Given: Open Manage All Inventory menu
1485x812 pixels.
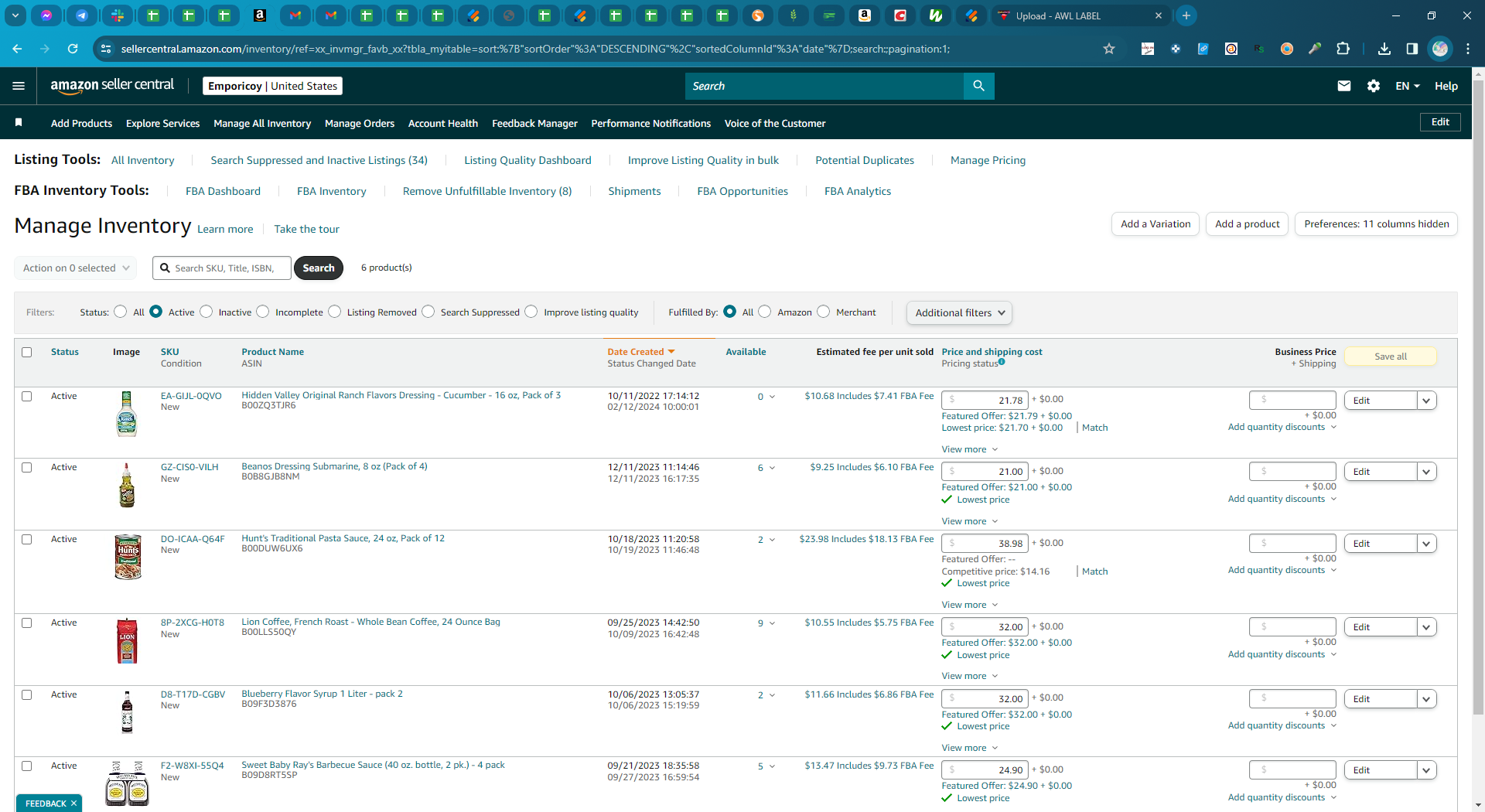Looking at the screenshot, I should click(262, 123).
